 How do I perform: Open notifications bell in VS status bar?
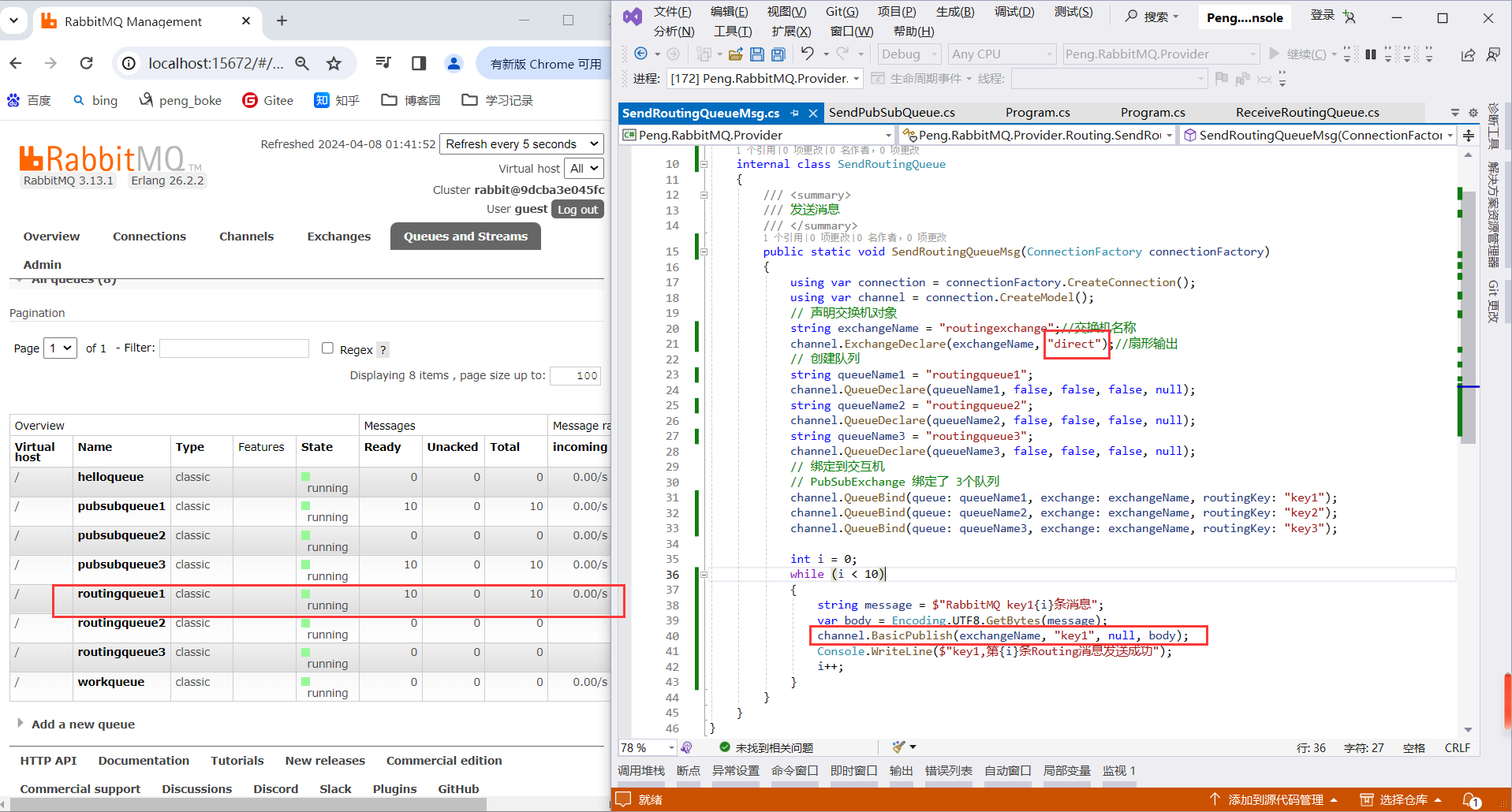tap(1472, 800)
